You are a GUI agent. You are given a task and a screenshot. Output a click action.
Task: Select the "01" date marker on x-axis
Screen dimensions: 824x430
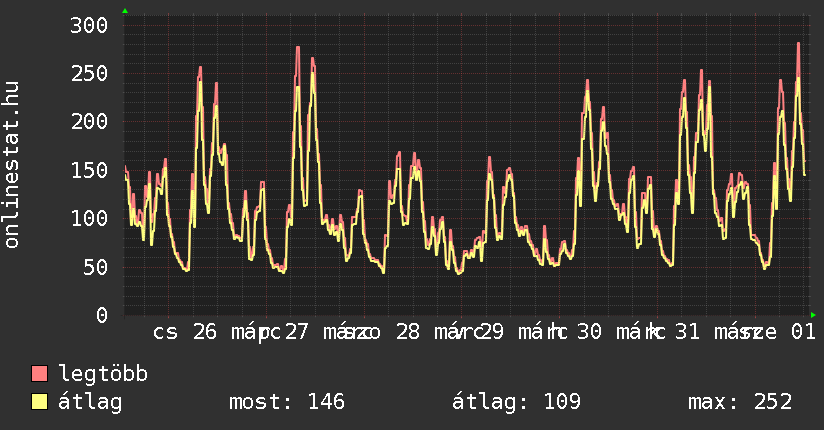(x=803, y=332)
